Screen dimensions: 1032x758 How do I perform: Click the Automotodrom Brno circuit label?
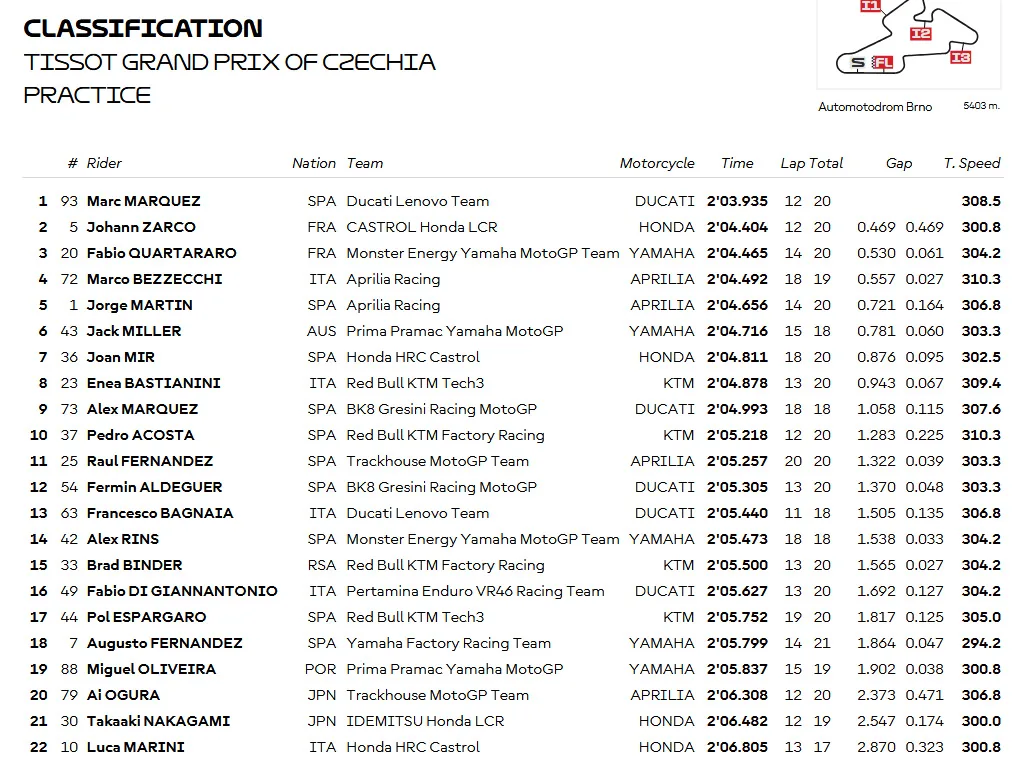tap(875, 107)
